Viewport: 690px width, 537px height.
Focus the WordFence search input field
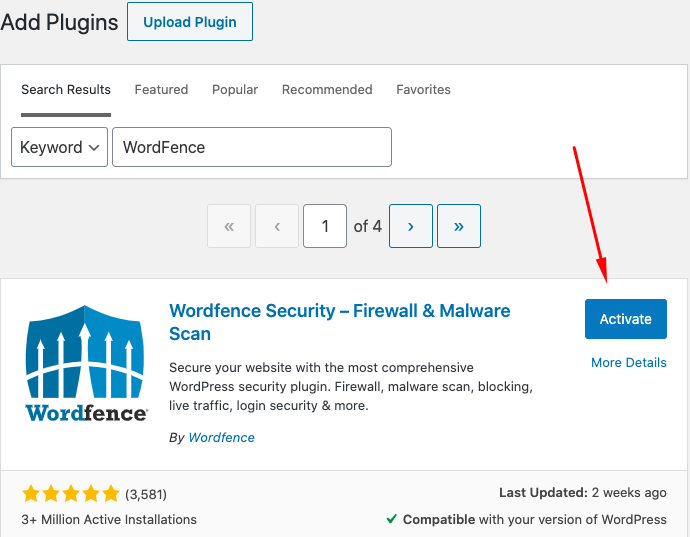(252, 147)
